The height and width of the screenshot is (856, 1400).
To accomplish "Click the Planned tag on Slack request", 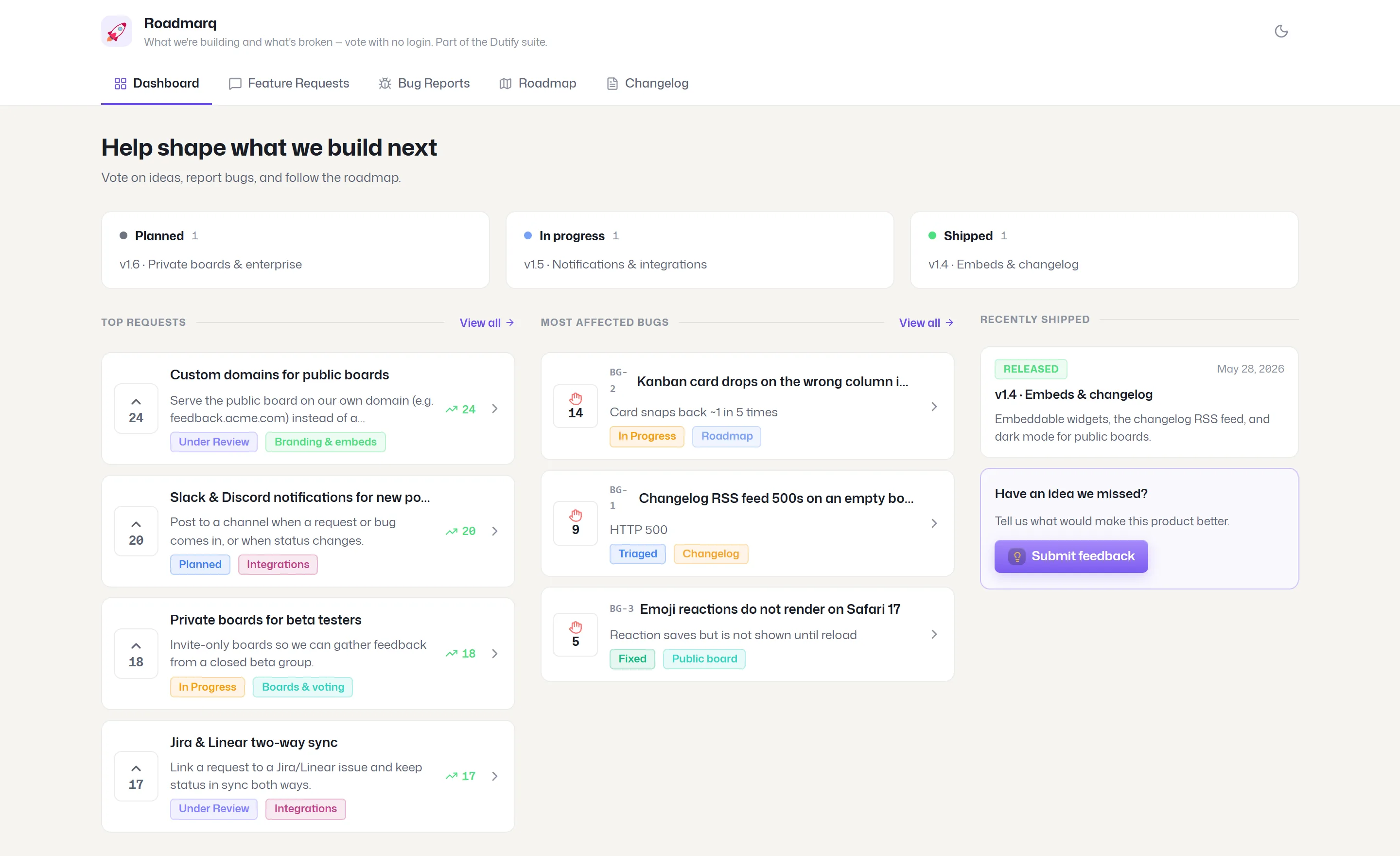I will (x=200, y=564).
